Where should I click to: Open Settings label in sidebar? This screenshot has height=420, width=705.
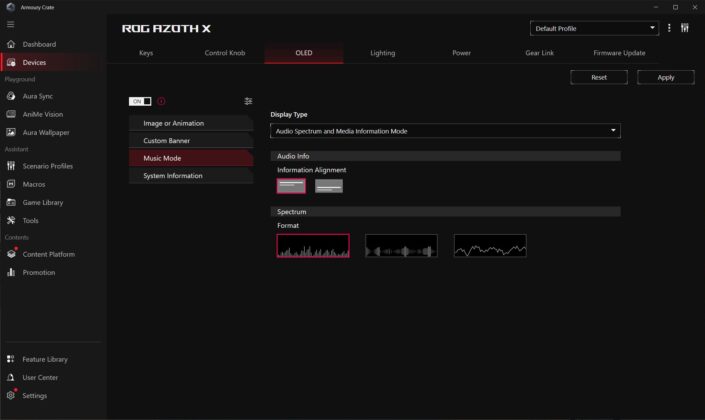tap(35, 396)
